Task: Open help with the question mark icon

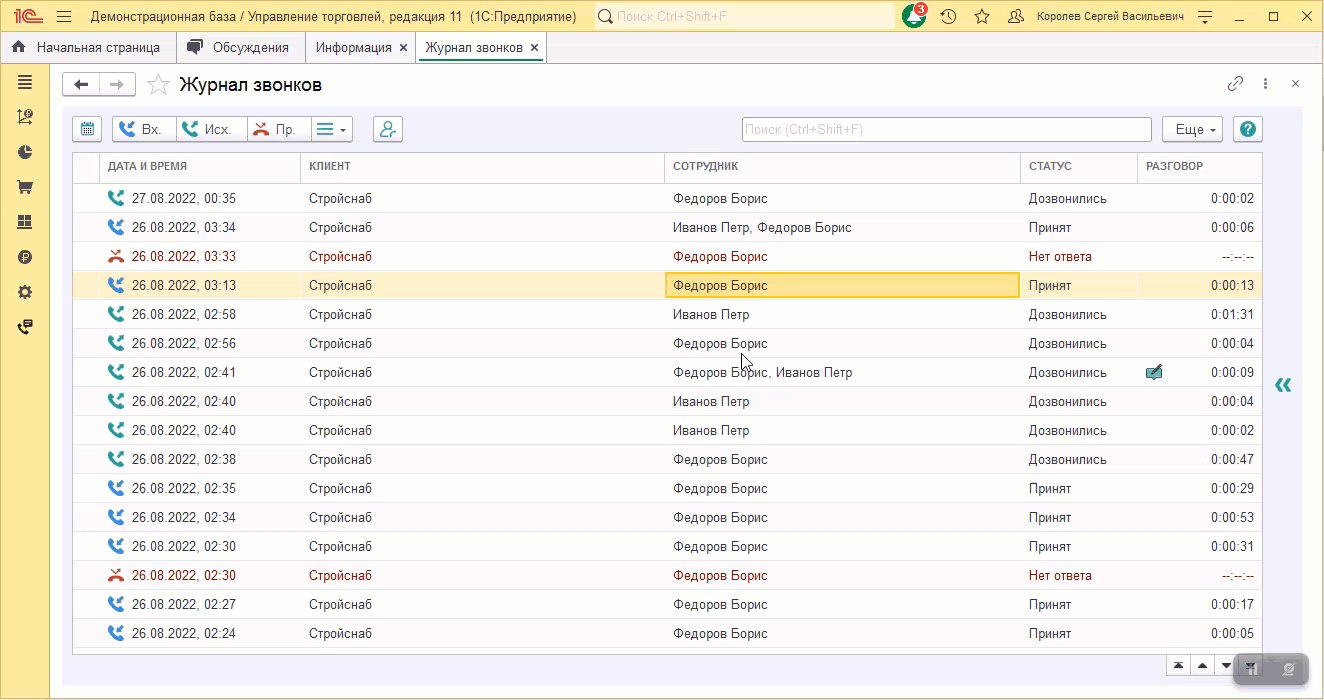Action: click(1247, 129)
